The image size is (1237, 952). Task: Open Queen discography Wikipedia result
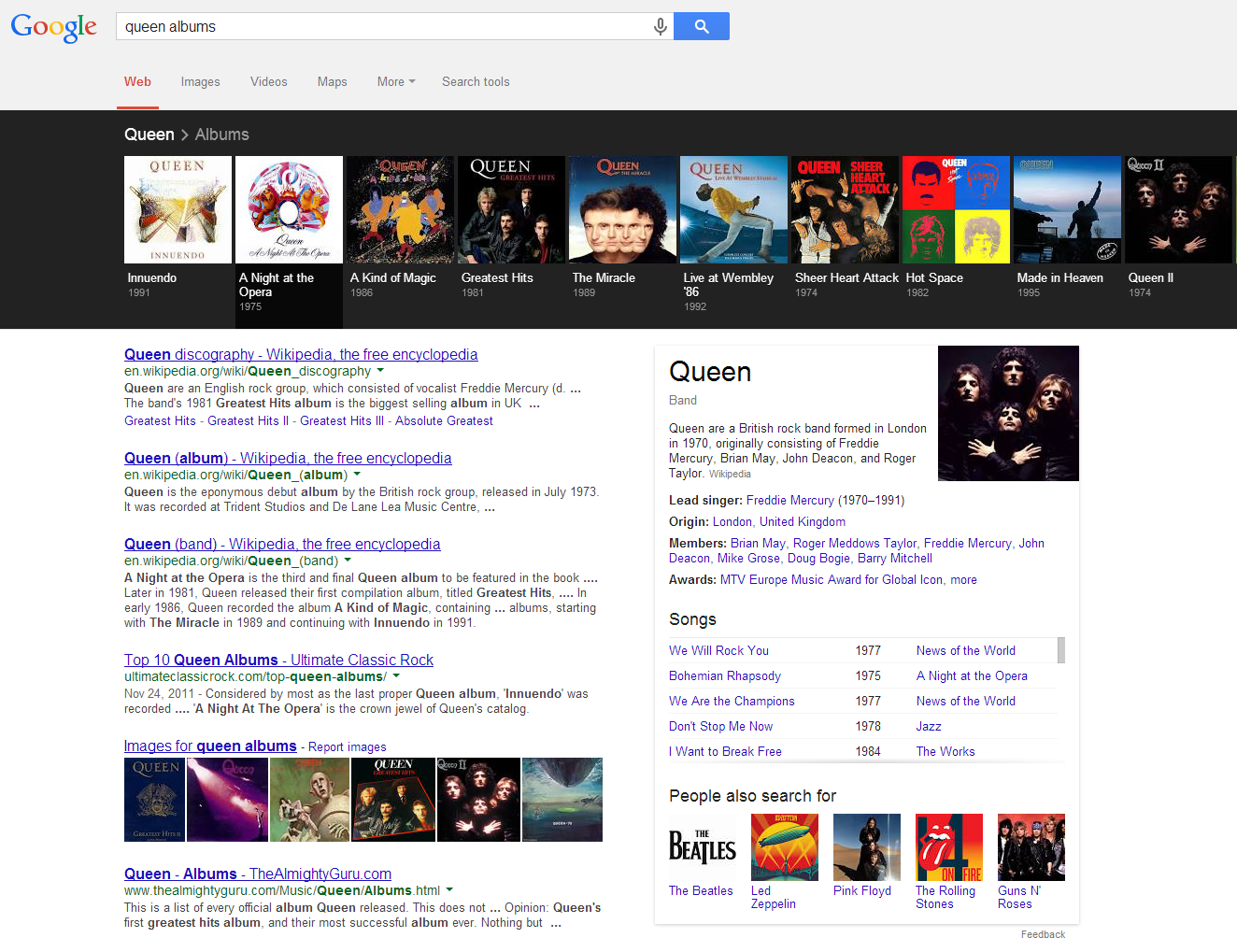coord(301,354)
